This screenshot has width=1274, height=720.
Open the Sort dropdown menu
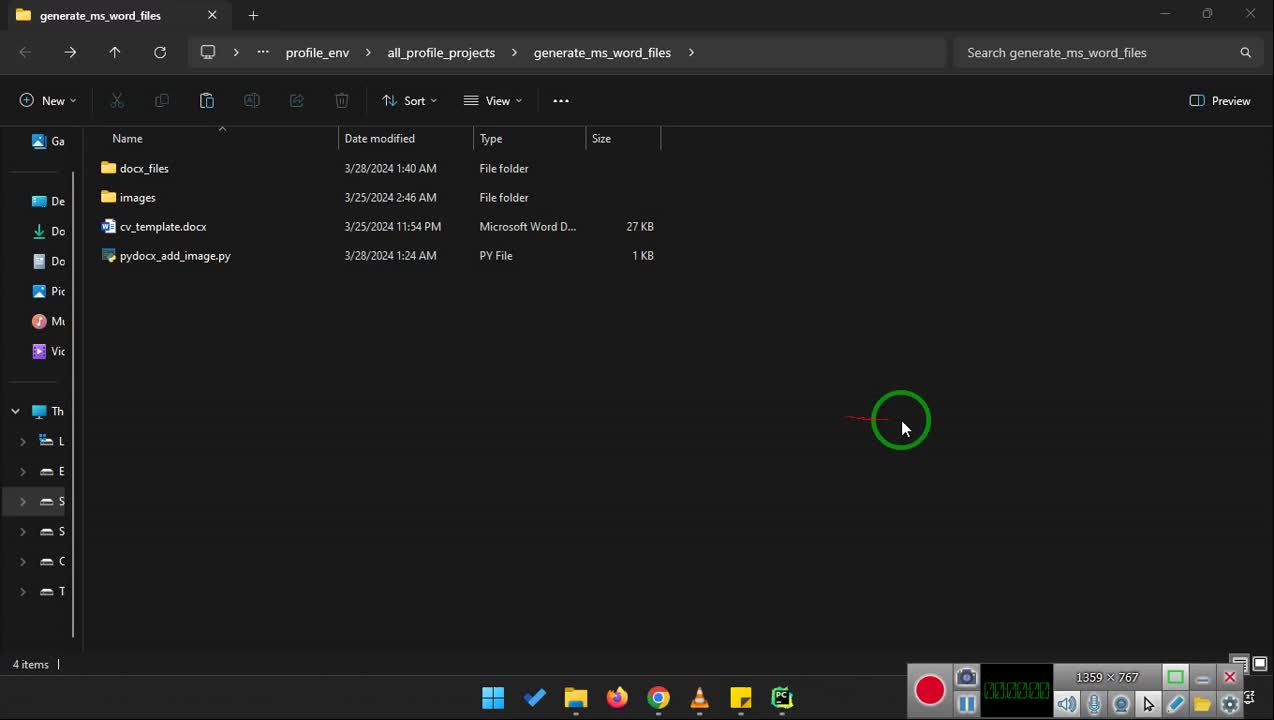410,101
